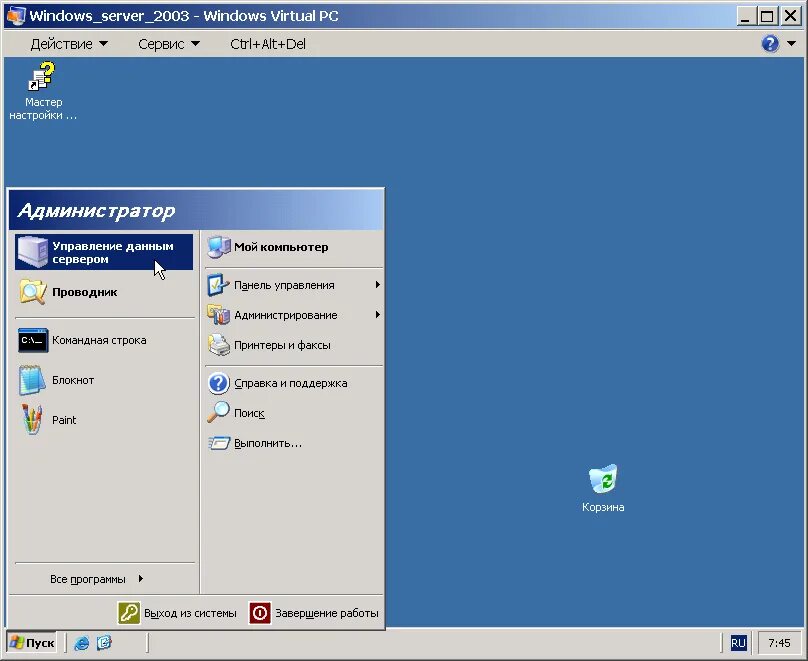808x661 pixels.
Task: Click the green key logoff icon
Action: point(129,613)
